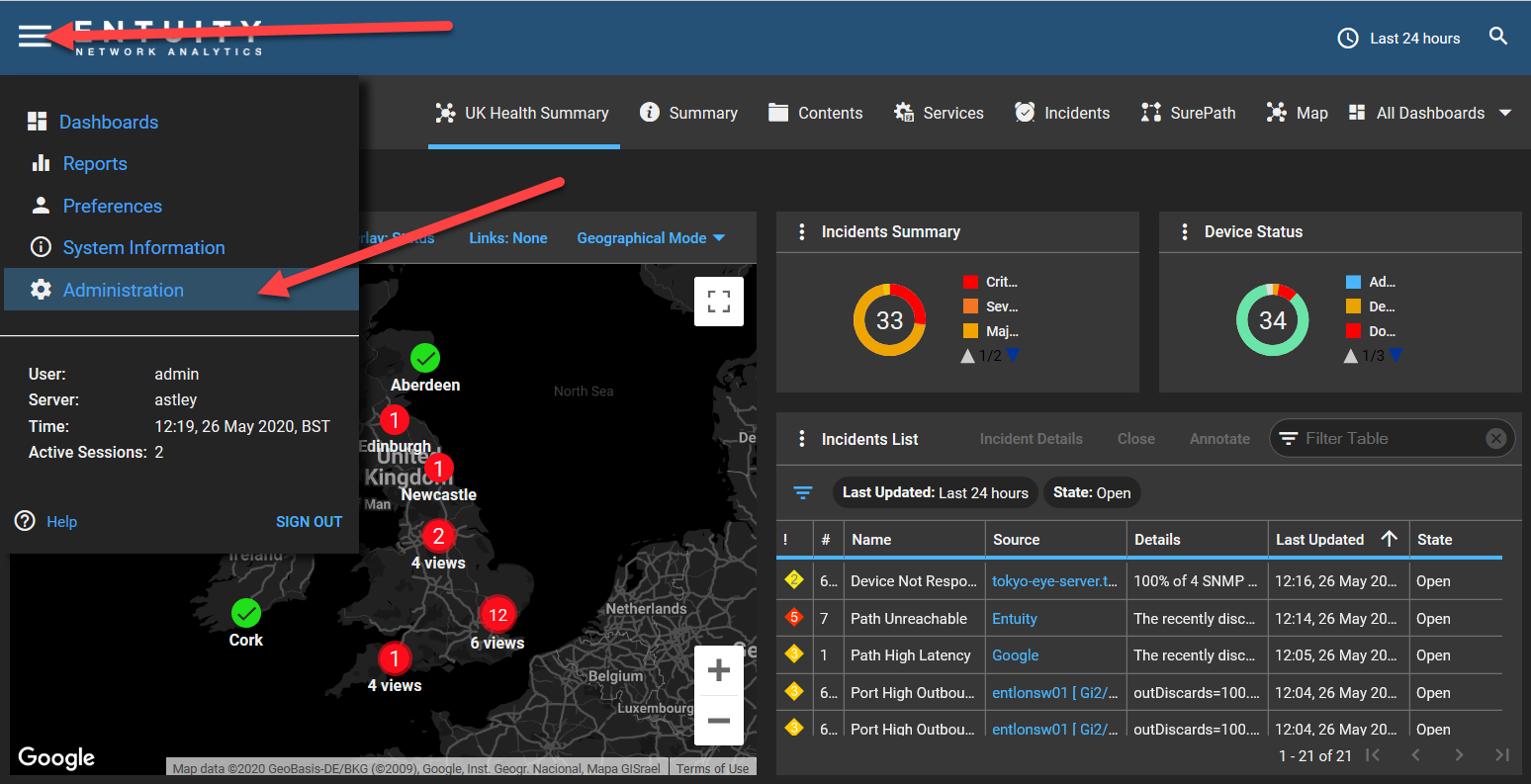Open the hamburger main menu
Image resolution: width=1531 pixels, height=784 pixels.
coord(34,37)
